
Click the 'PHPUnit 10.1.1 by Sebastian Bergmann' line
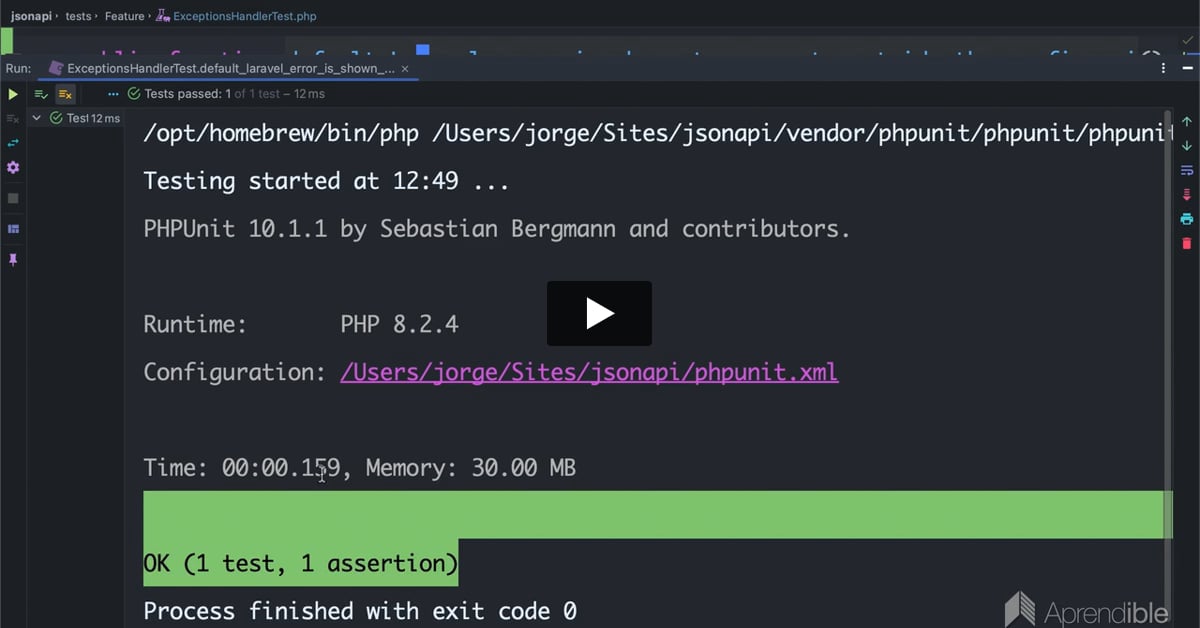[497, 229]
